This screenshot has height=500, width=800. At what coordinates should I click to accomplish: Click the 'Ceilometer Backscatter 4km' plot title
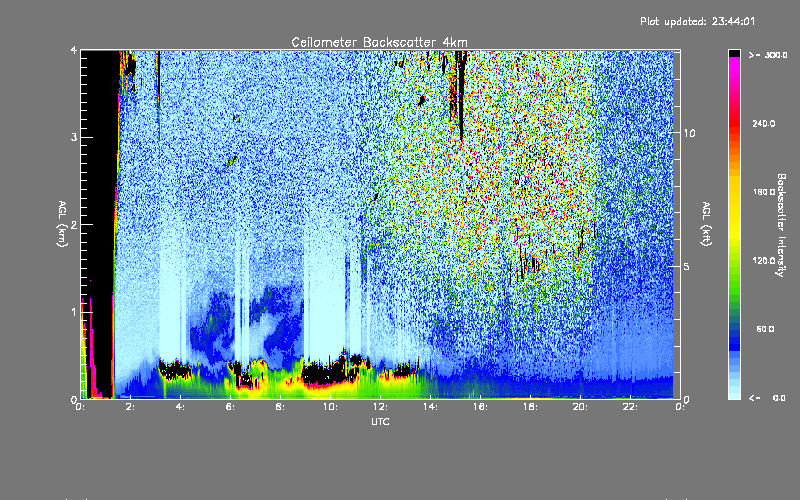click(x=379, y=42)
